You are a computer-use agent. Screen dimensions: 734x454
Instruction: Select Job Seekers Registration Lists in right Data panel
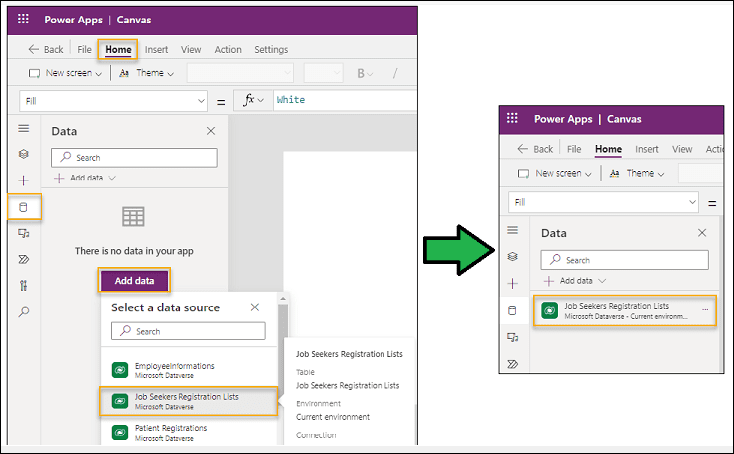click(624, 311)
